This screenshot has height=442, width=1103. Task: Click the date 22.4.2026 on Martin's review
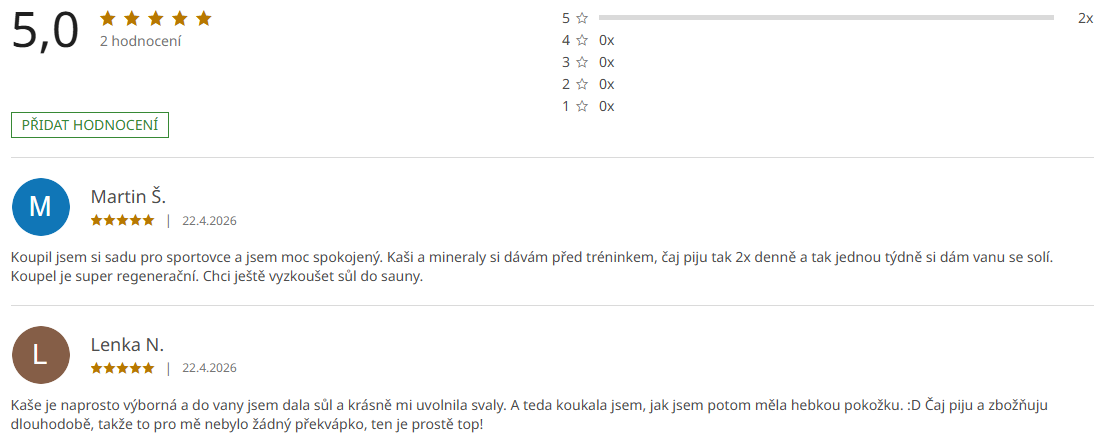pos(209,221)
